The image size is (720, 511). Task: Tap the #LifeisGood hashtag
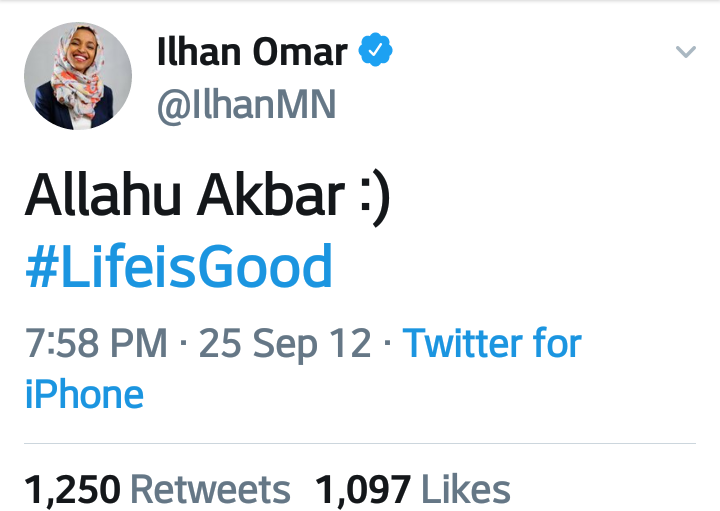tap(179, 268)
